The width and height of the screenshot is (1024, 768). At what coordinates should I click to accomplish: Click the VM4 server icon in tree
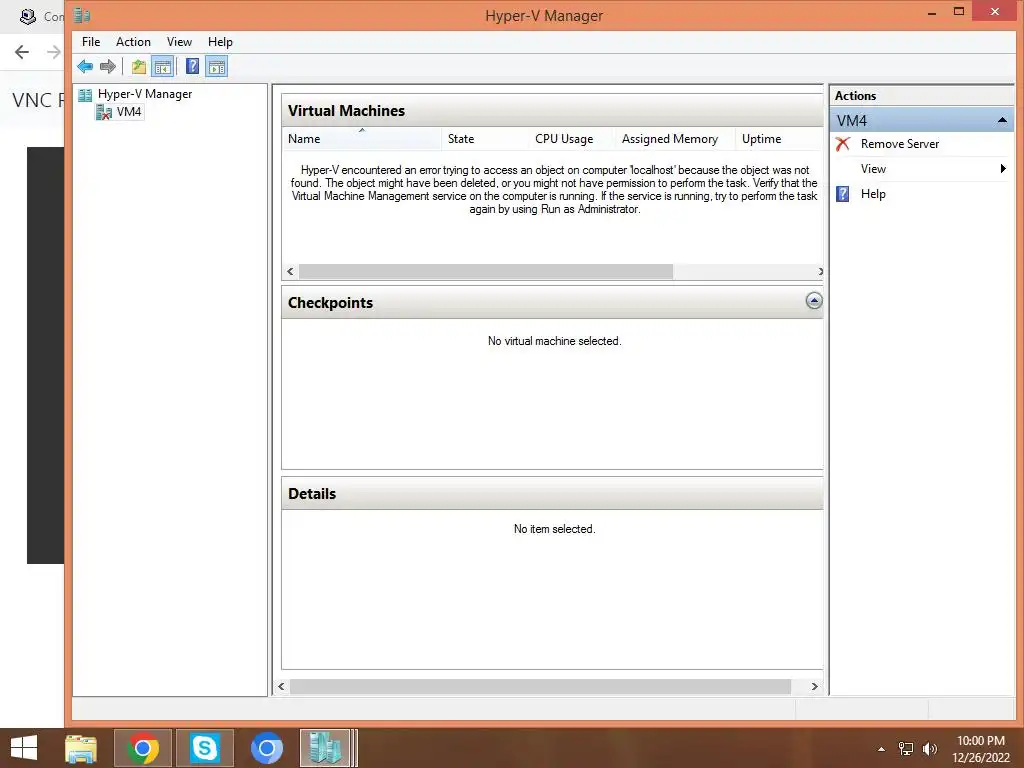[x=103, y=112]
